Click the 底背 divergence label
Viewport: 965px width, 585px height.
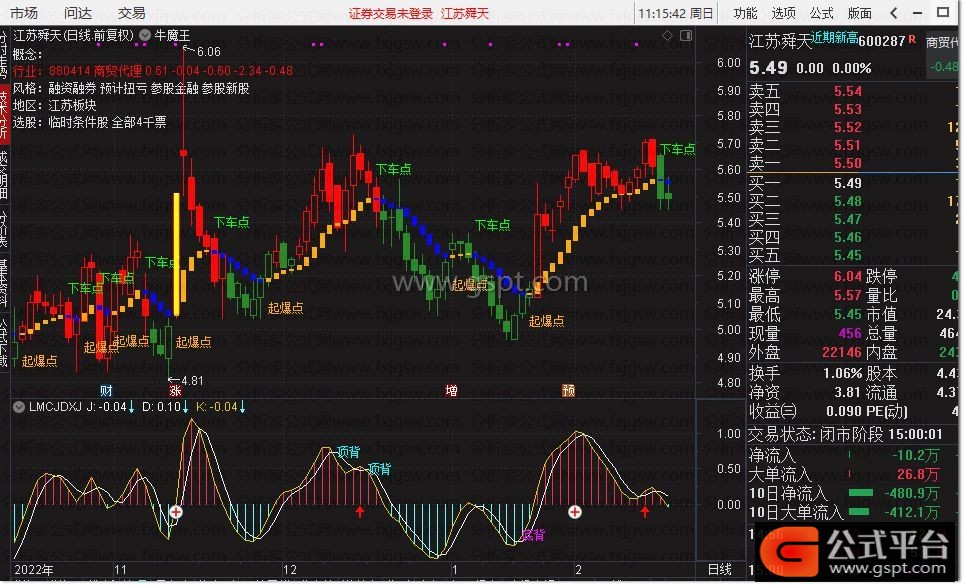[533, 535]
